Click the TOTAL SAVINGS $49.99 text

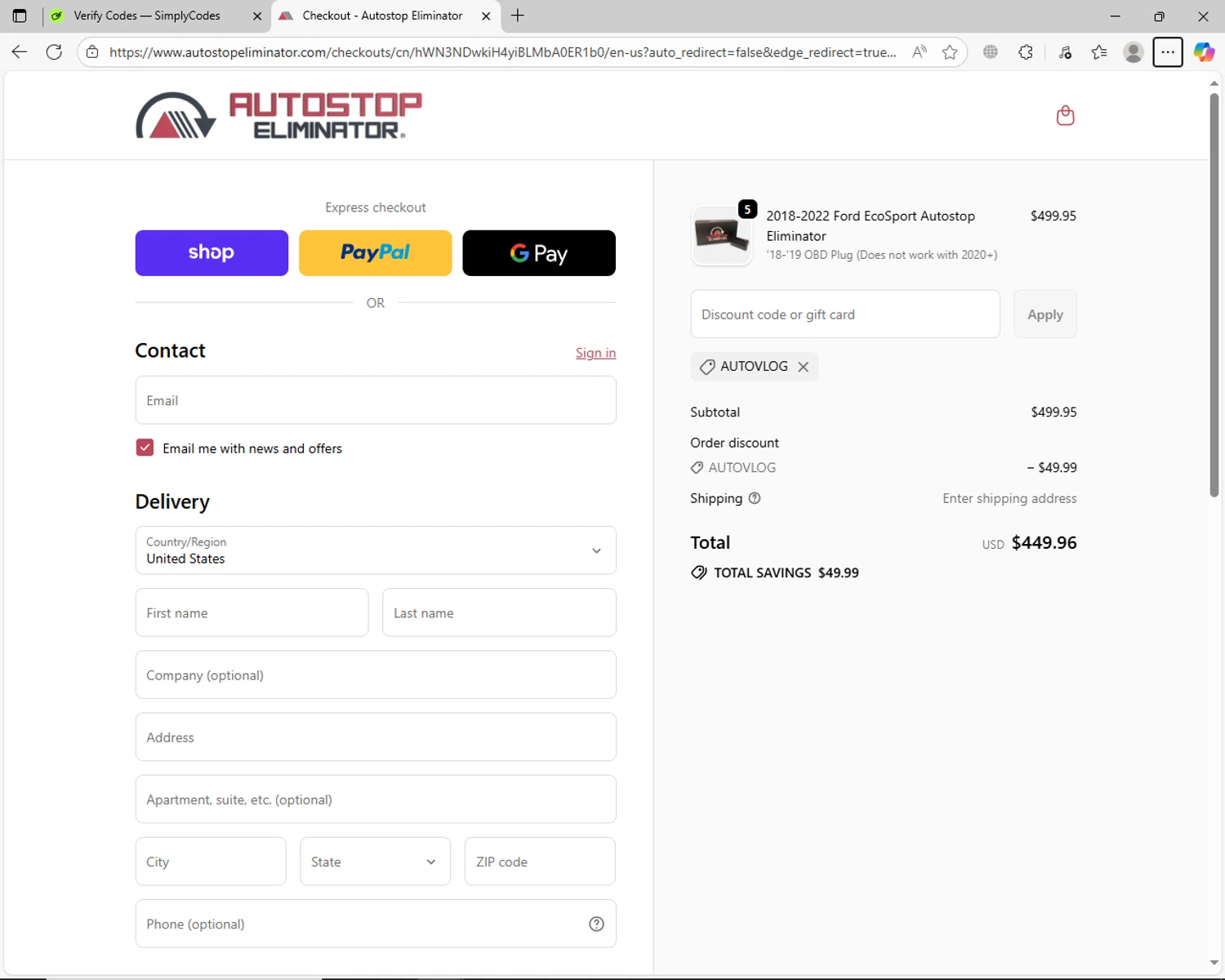coord(786,572)
